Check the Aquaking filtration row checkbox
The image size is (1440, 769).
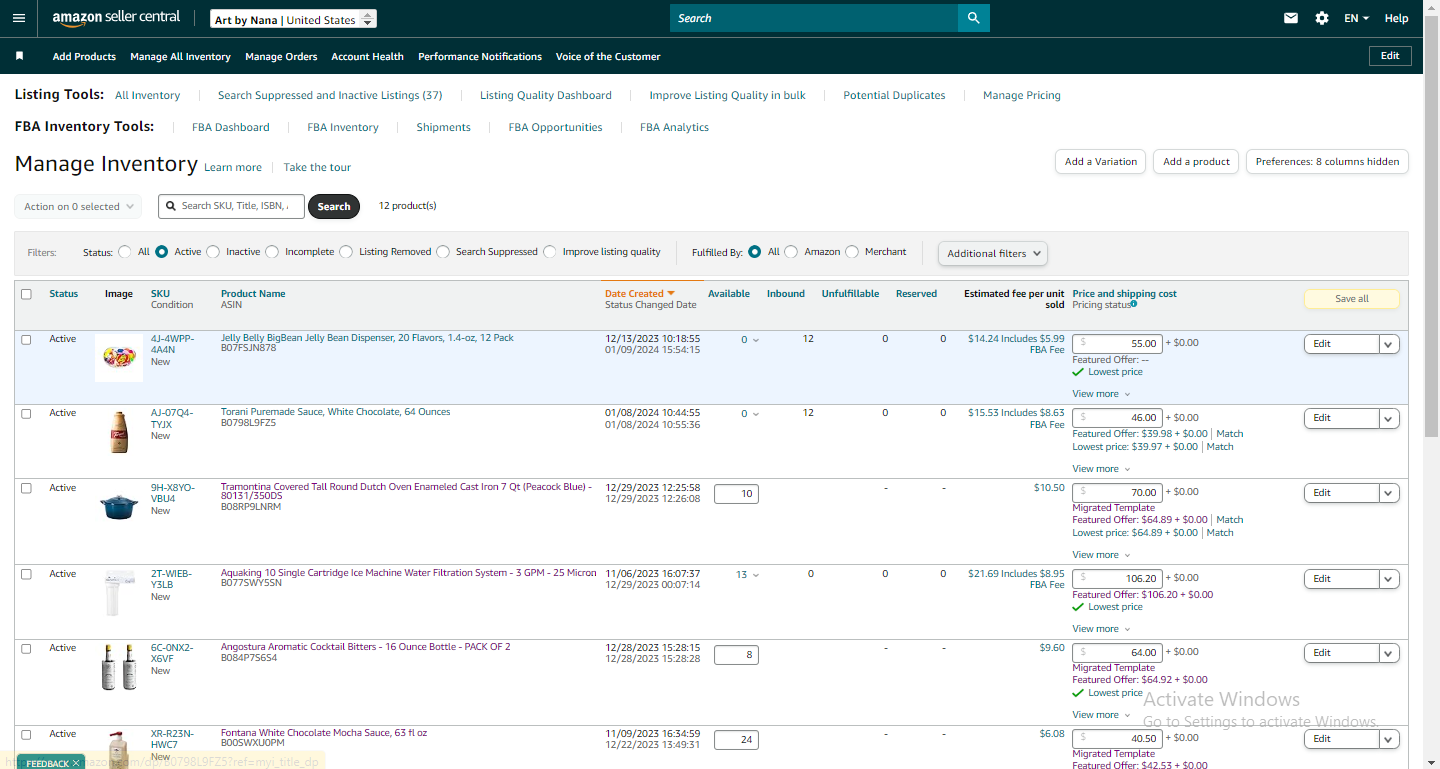pyautogui.click(x=26, y=574)
